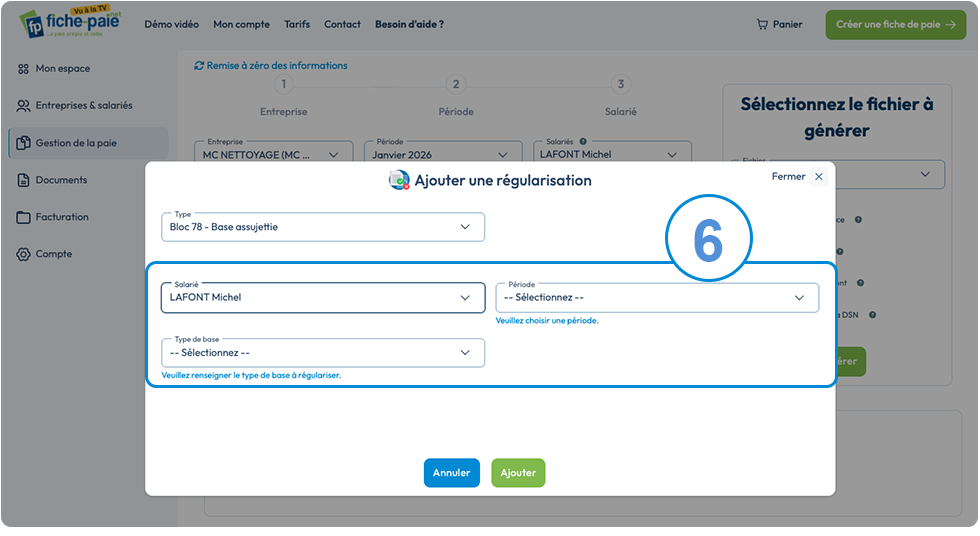Open the Type de base dropdown
Screen dimensions: 980x536
[x=322, y=353]
